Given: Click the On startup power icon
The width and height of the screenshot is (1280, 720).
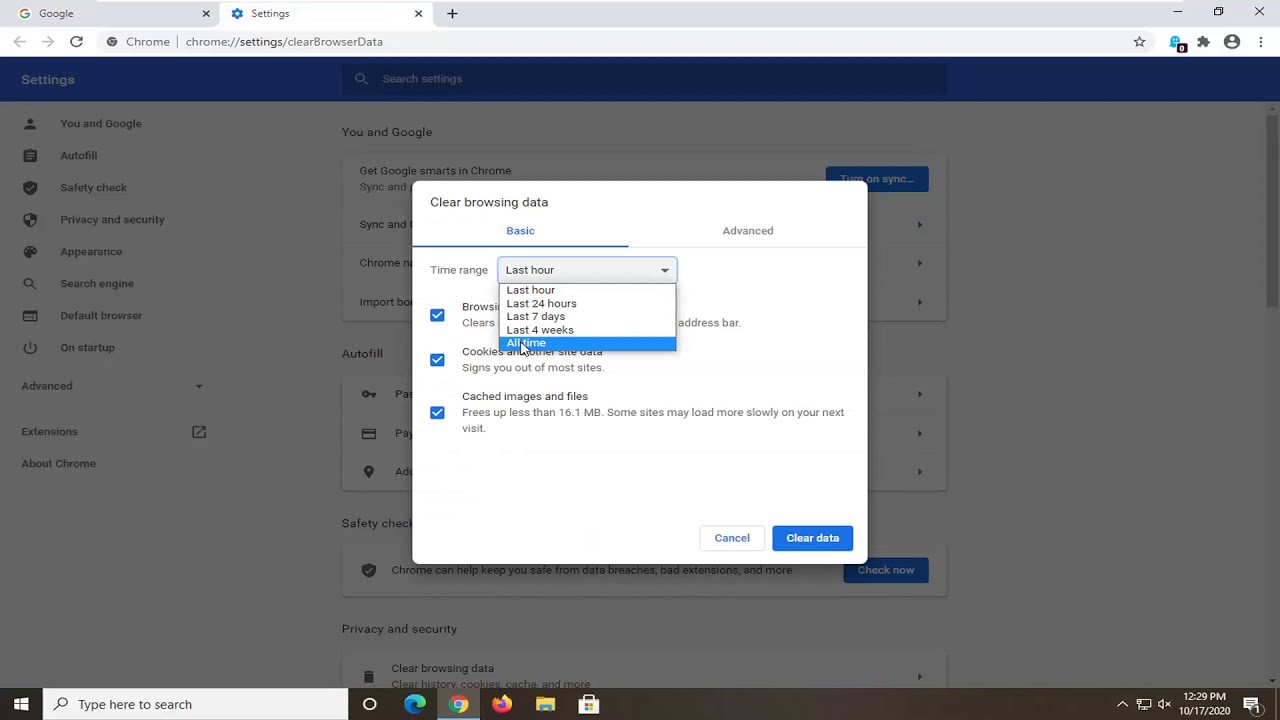Looking at the screenshot, I should click(x=30, y=347).
